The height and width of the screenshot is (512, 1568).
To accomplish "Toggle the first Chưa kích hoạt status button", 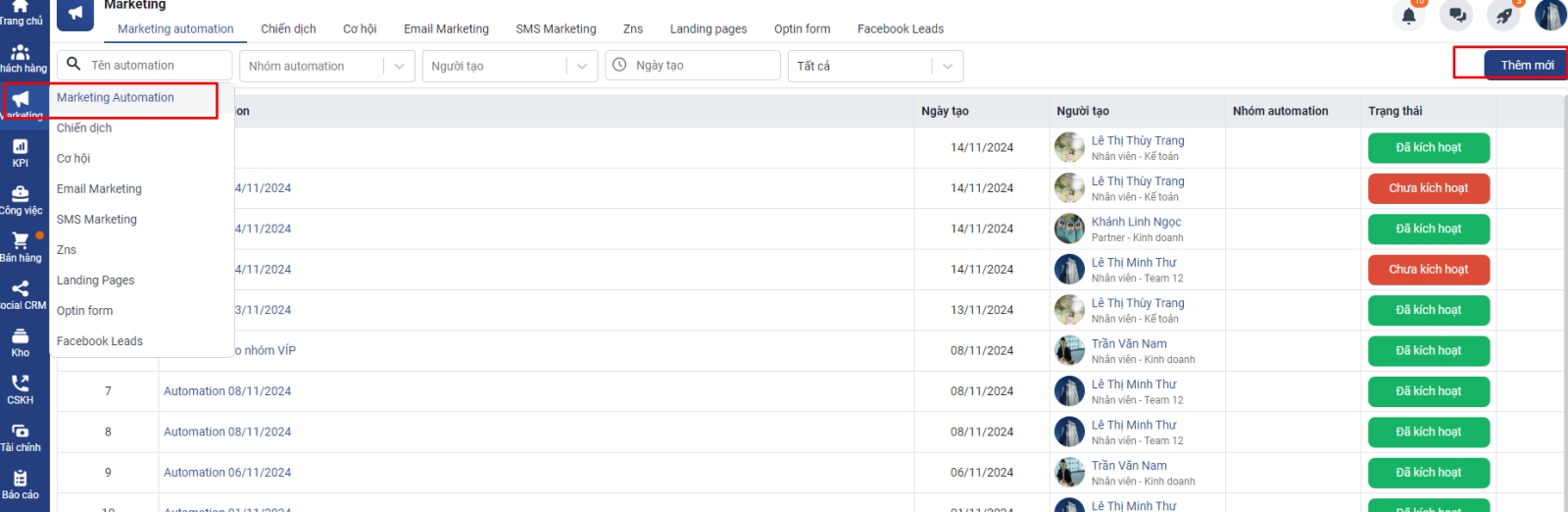I will click(1428, 188).
